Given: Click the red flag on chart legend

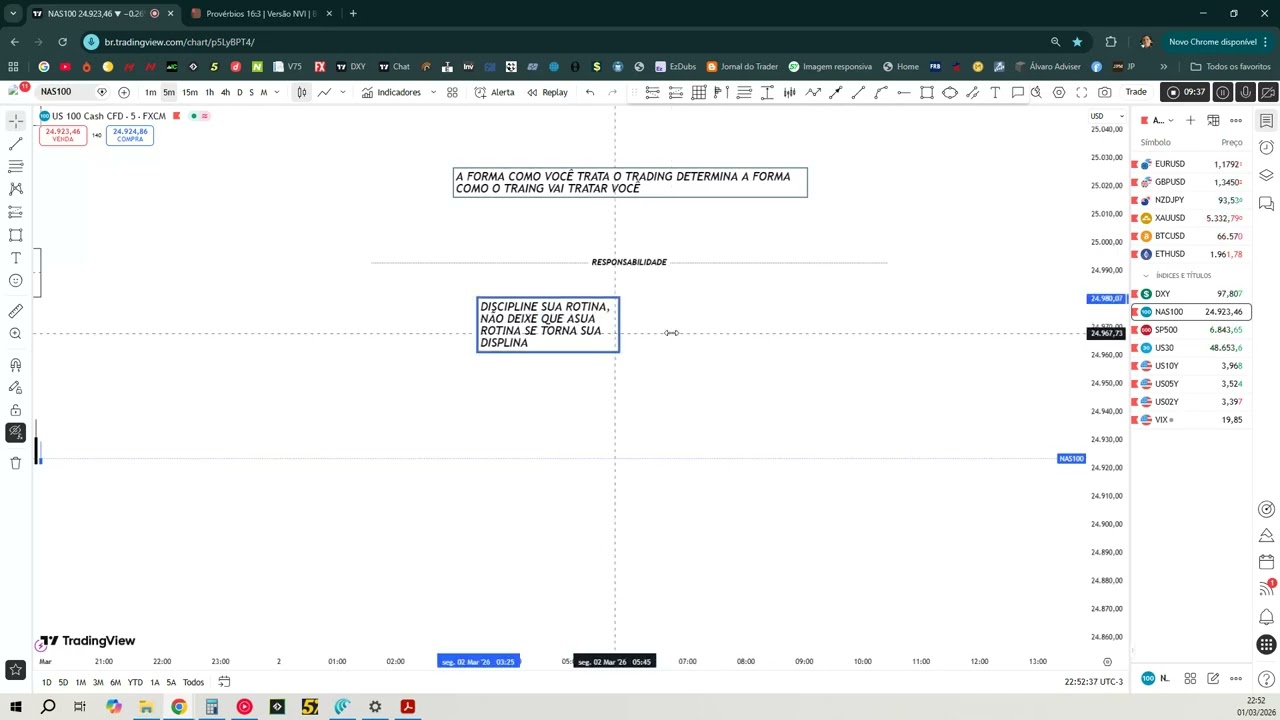Looking at the screenshot, I should 176,116.
